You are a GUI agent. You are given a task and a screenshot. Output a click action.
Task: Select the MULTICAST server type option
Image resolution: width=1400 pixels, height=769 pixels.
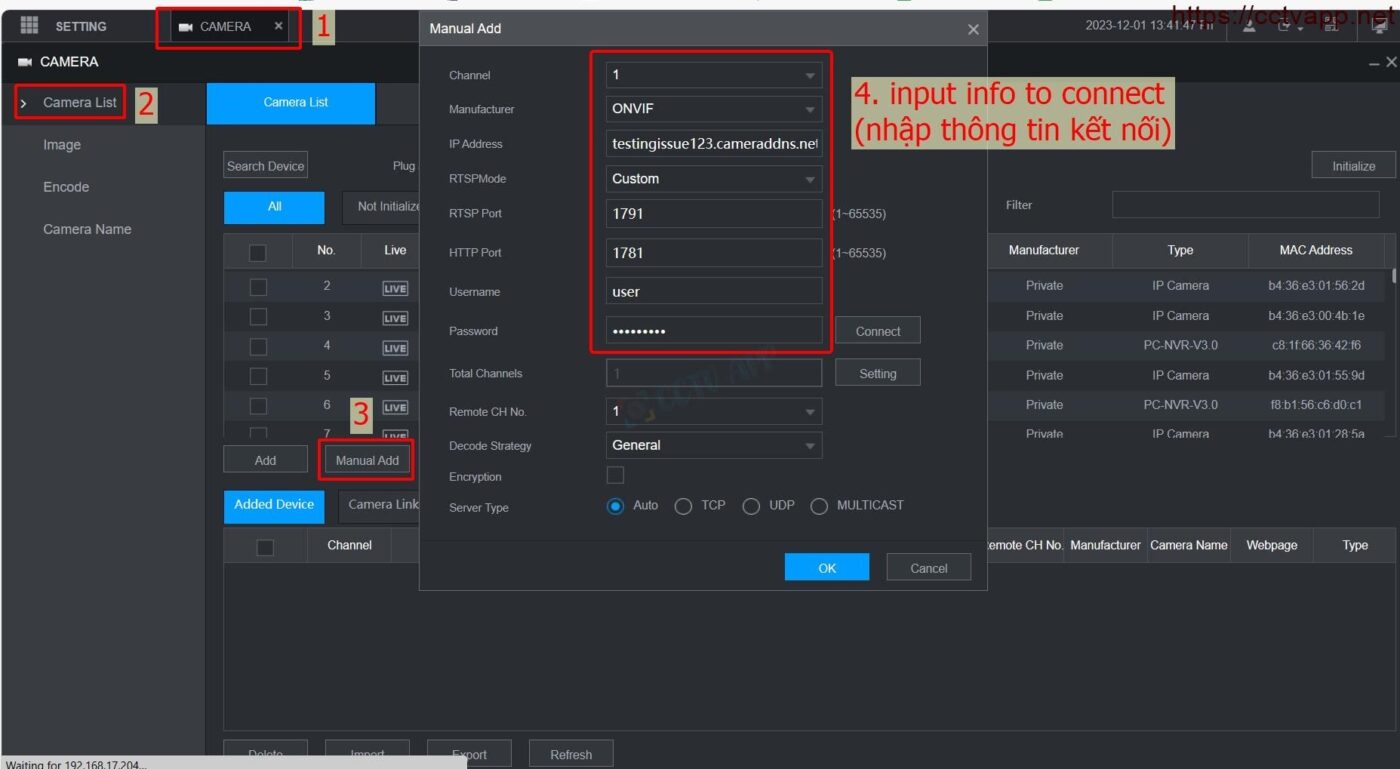click(819, 506)
